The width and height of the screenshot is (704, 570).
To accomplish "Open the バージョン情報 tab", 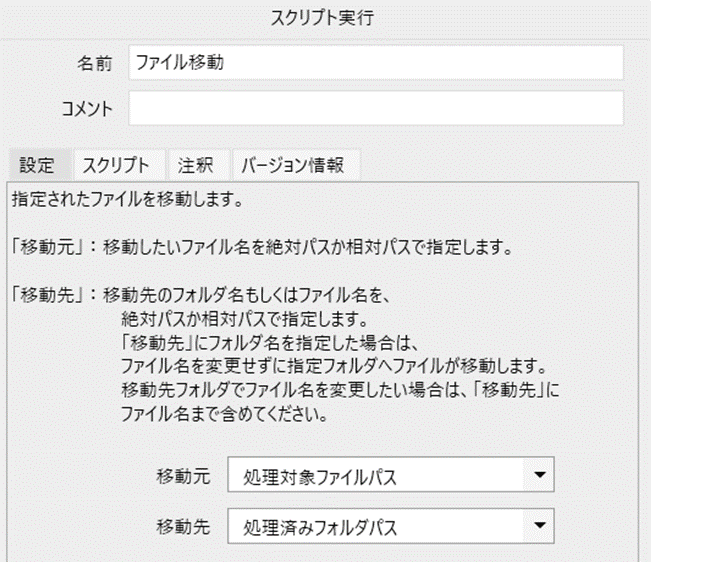I will pos(293,165).
